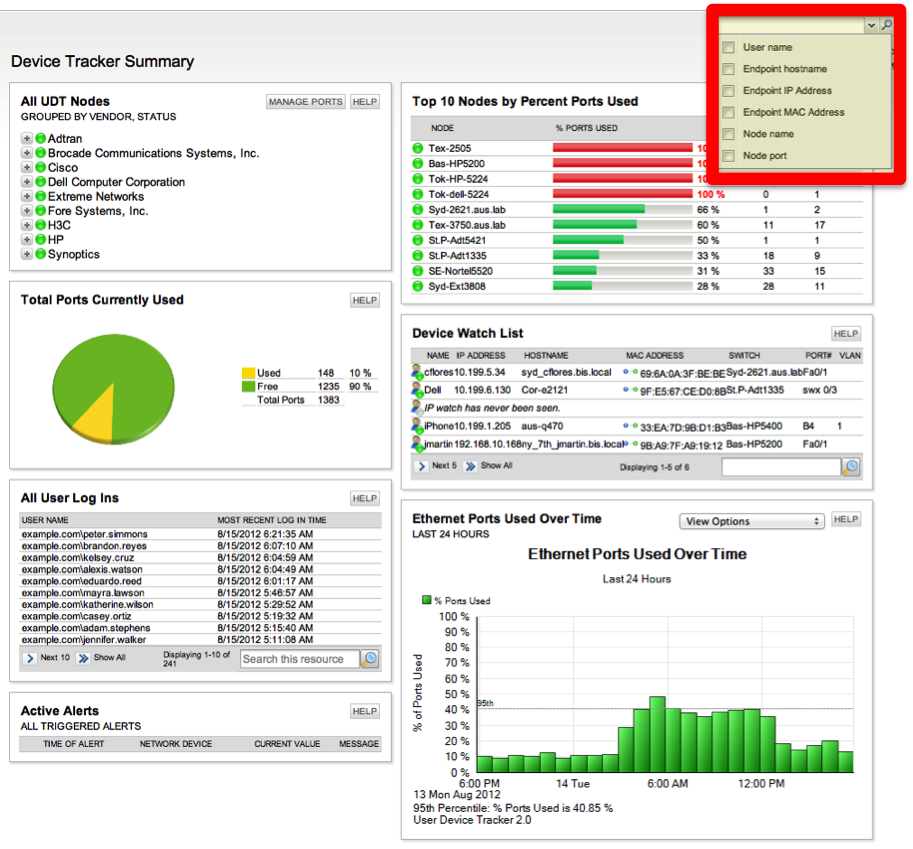The width and height of the screenshot is (913, 849).
Task: Collapse the search type dropdown arrow
Action: click(x=871, y=25)
